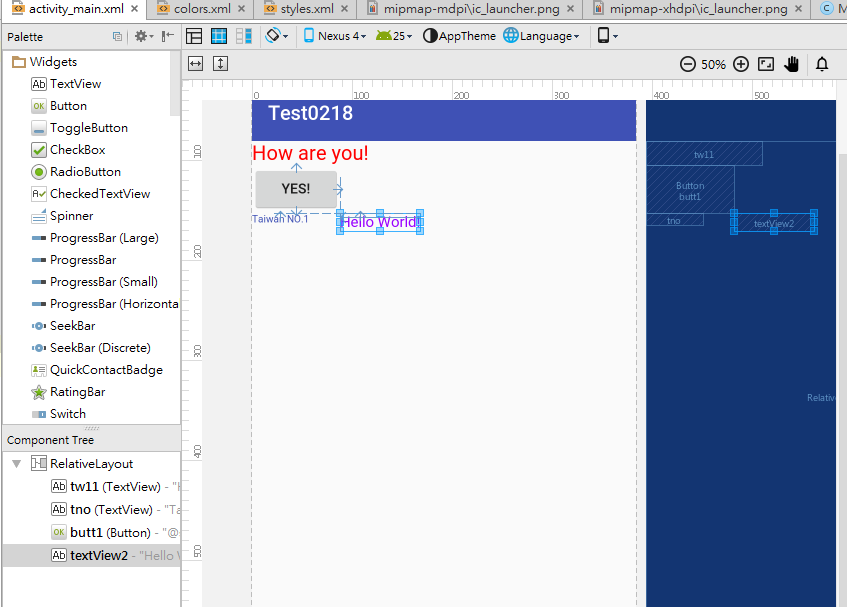Click the Palette search/copy icon

[117, 36]
